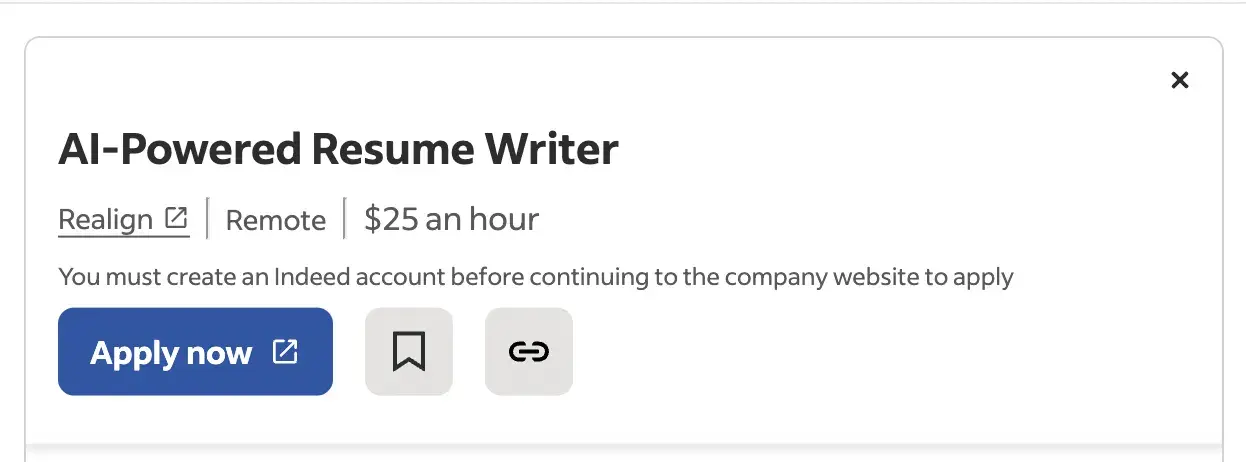Click the divider between Realign and Remote

coord(207,219)
